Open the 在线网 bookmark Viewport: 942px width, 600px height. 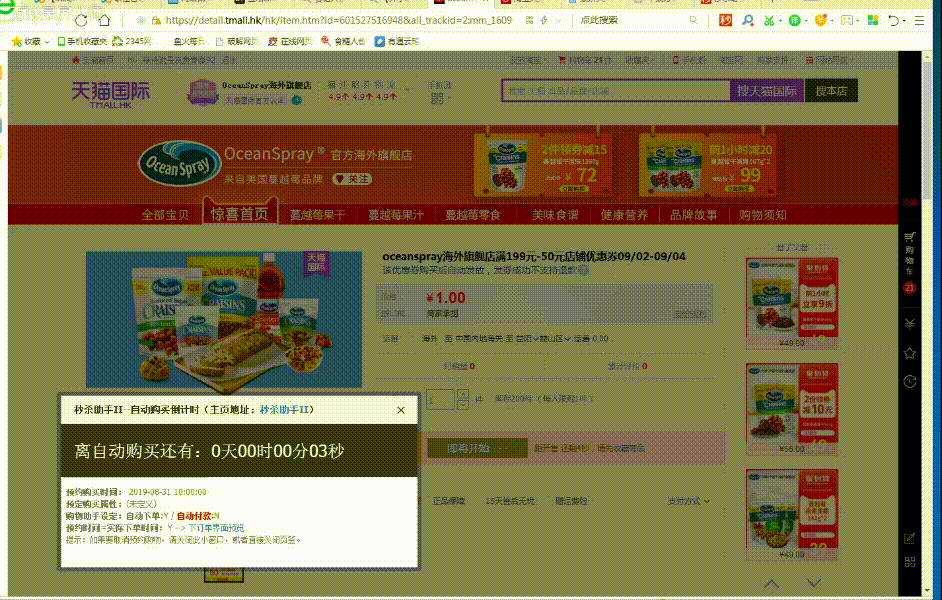pyautogui.click(x=290, y=41)
